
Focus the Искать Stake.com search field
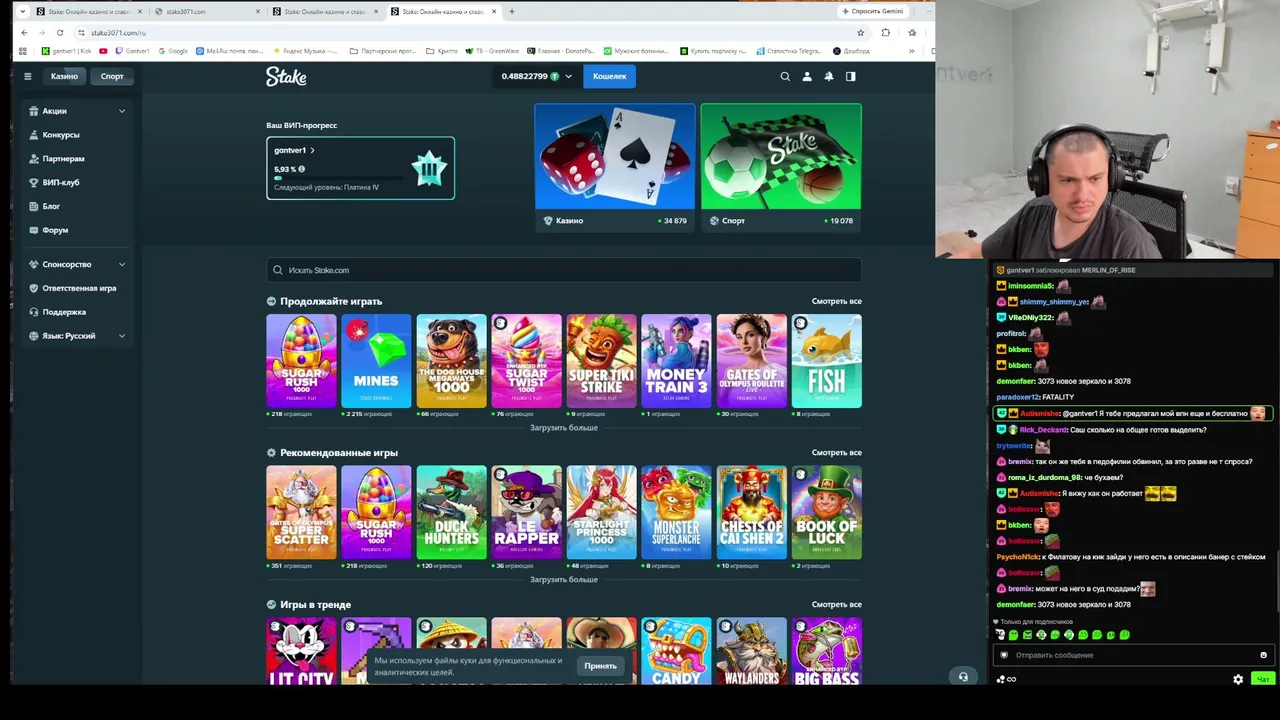click(x=564, y=270)
